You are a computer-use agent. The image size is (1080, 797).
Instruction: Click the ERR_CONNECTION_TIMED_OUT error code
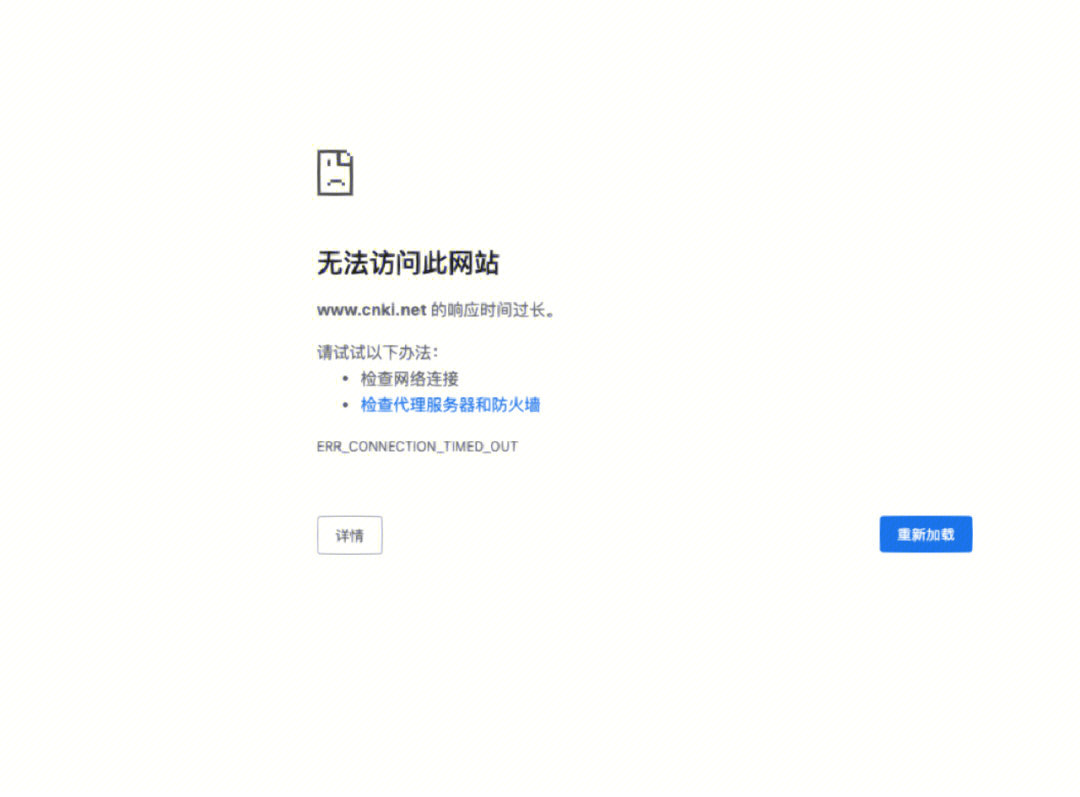tap(417, 446)
